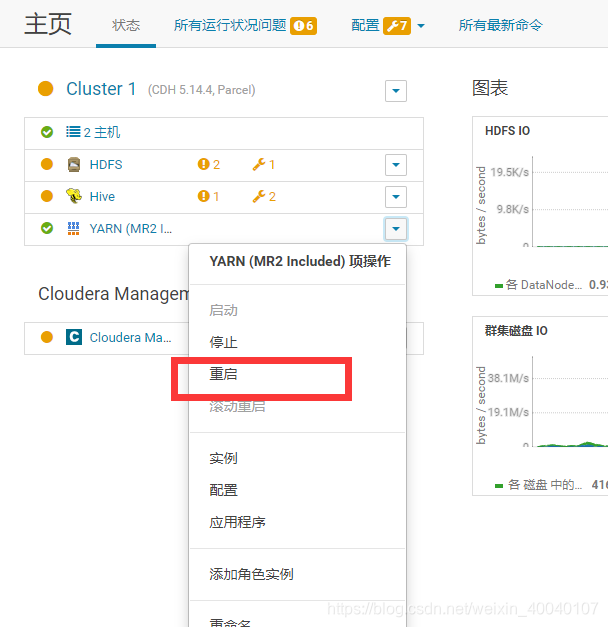Click the configuration badge showing 7

click(397, 26)
